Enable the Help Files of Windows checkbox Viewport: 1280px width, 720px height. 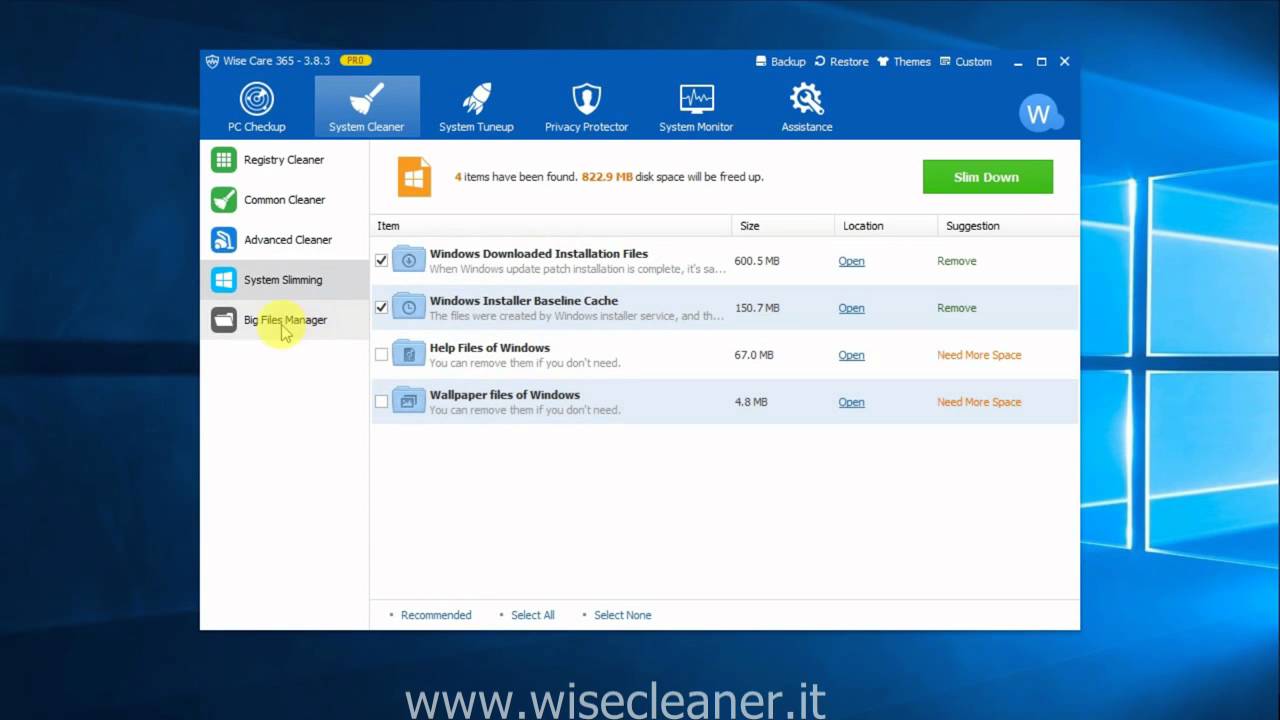pos(381,354)
